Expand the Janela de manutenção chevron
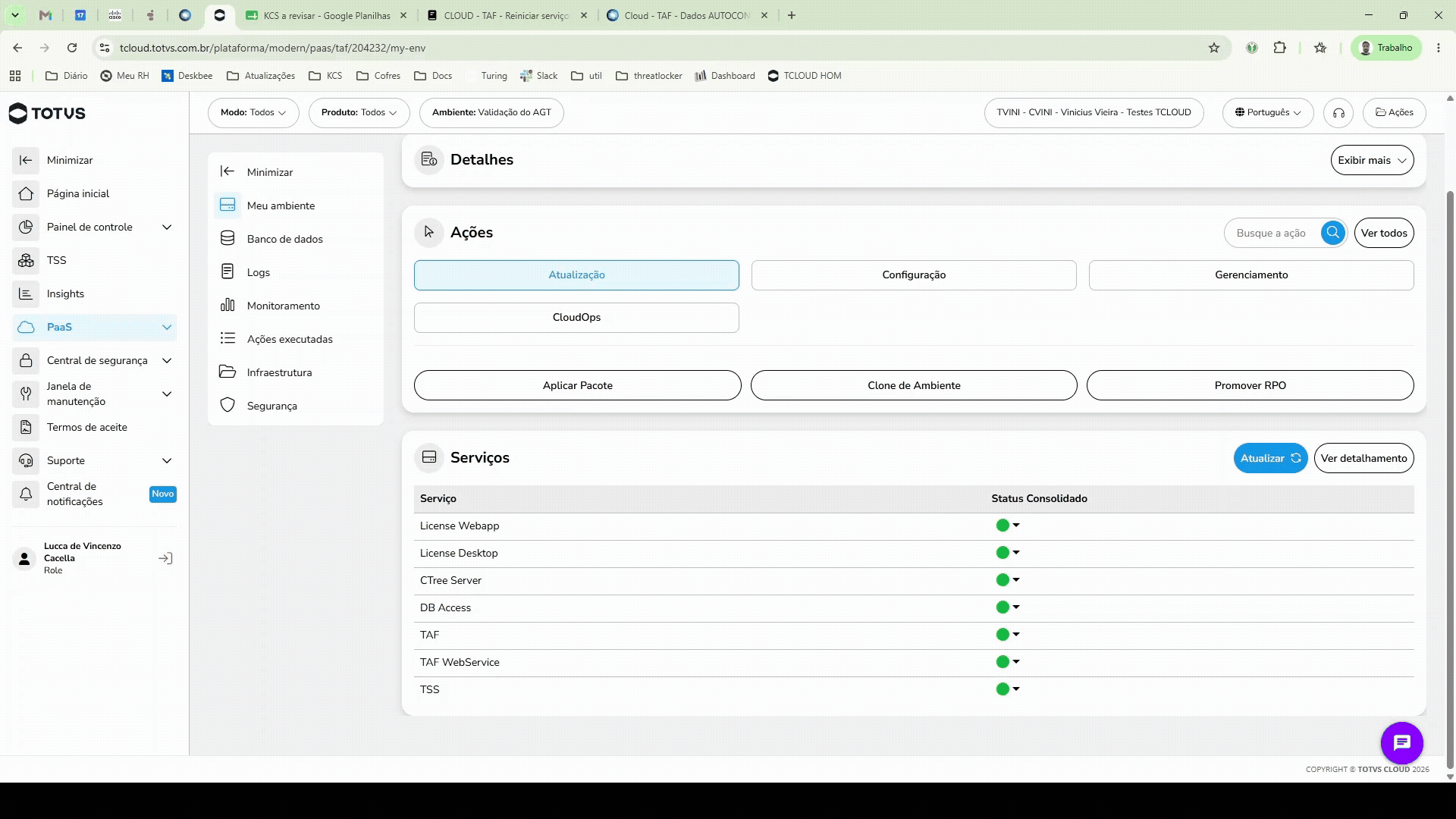 click(167, 394)
